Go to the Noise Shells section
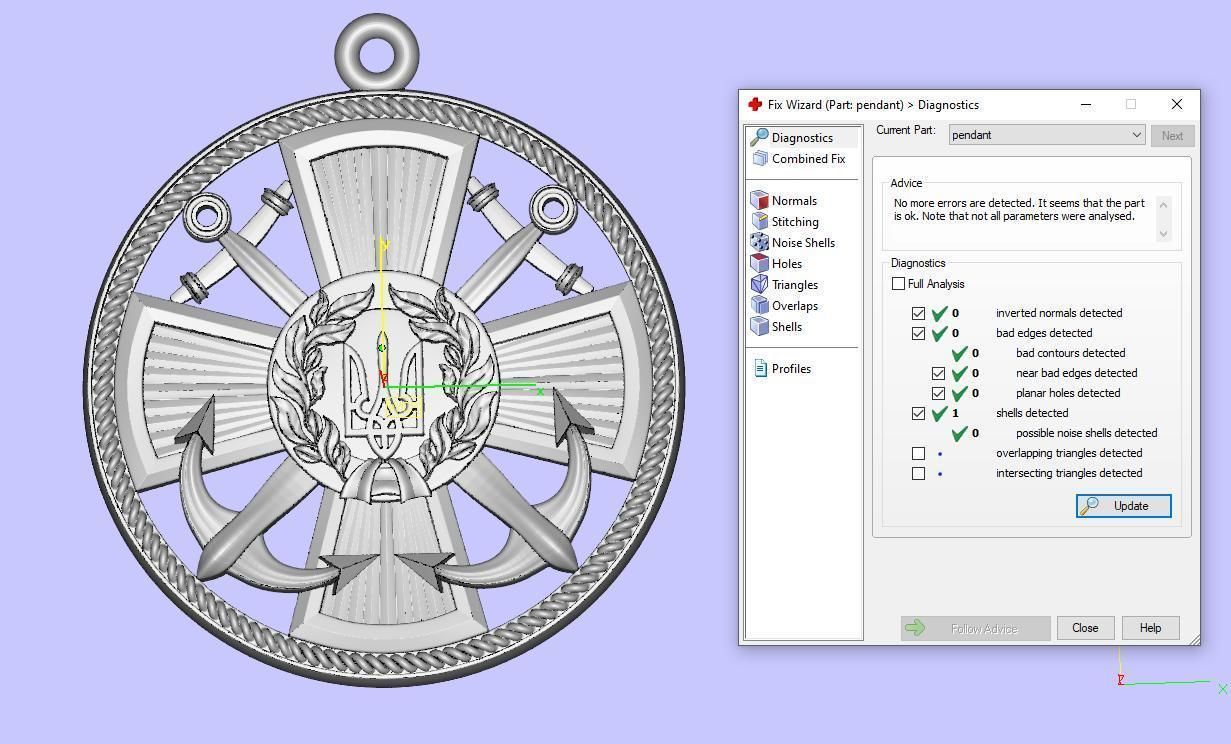1231x744 pixels. (803, 243)
